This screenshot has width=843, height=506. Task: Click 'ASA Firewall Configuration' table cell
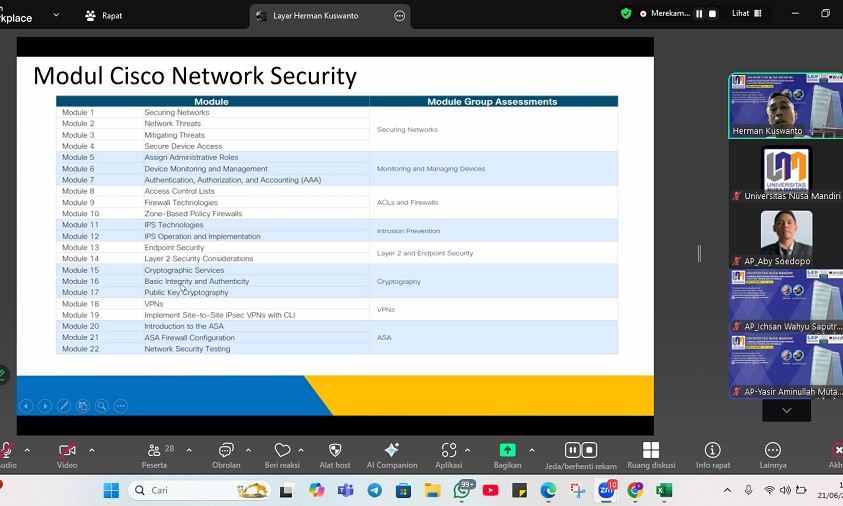pyautogui.click(x=189, y=338)
